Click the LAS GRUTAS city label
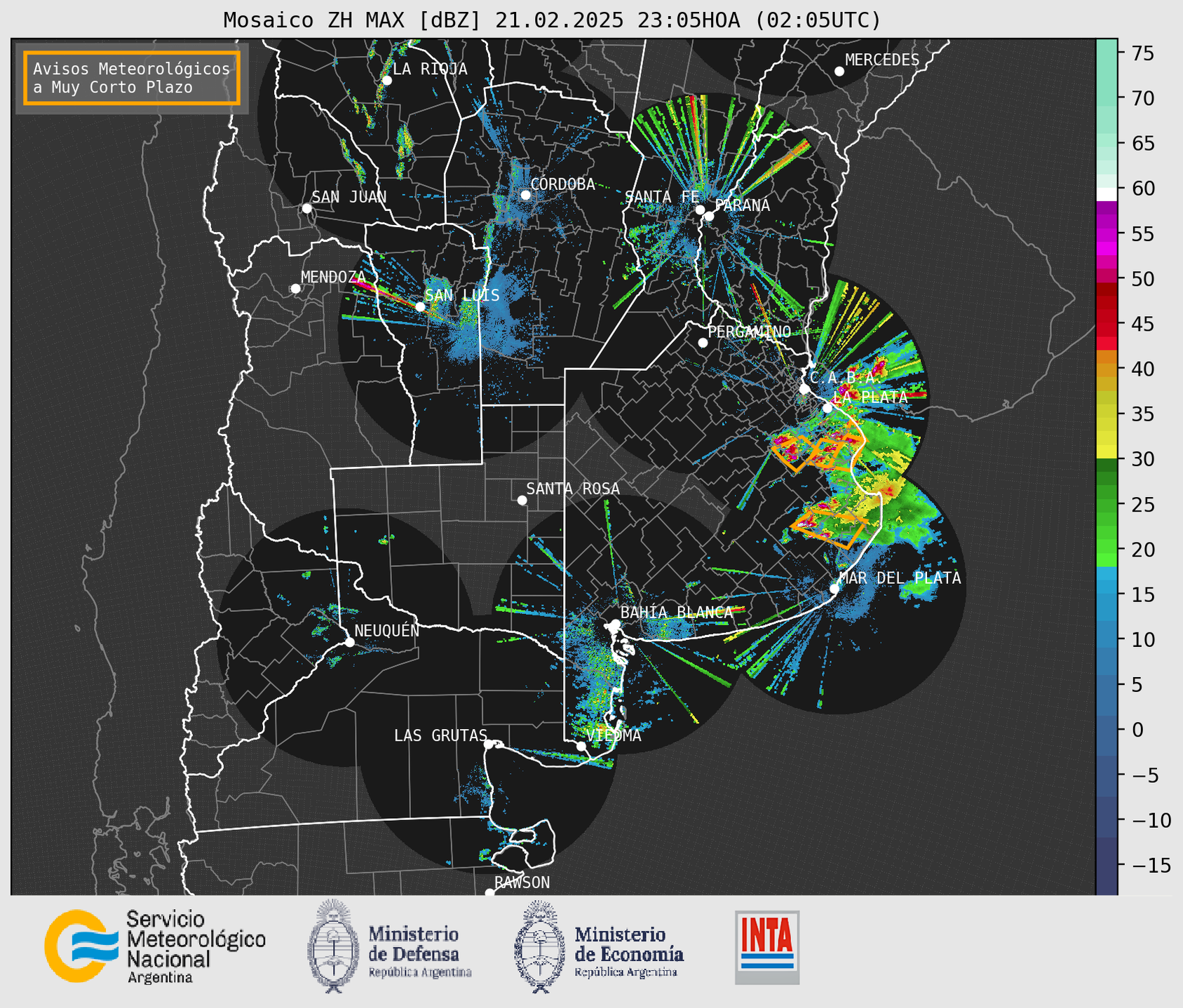1183x1008 pixels. 440,735
